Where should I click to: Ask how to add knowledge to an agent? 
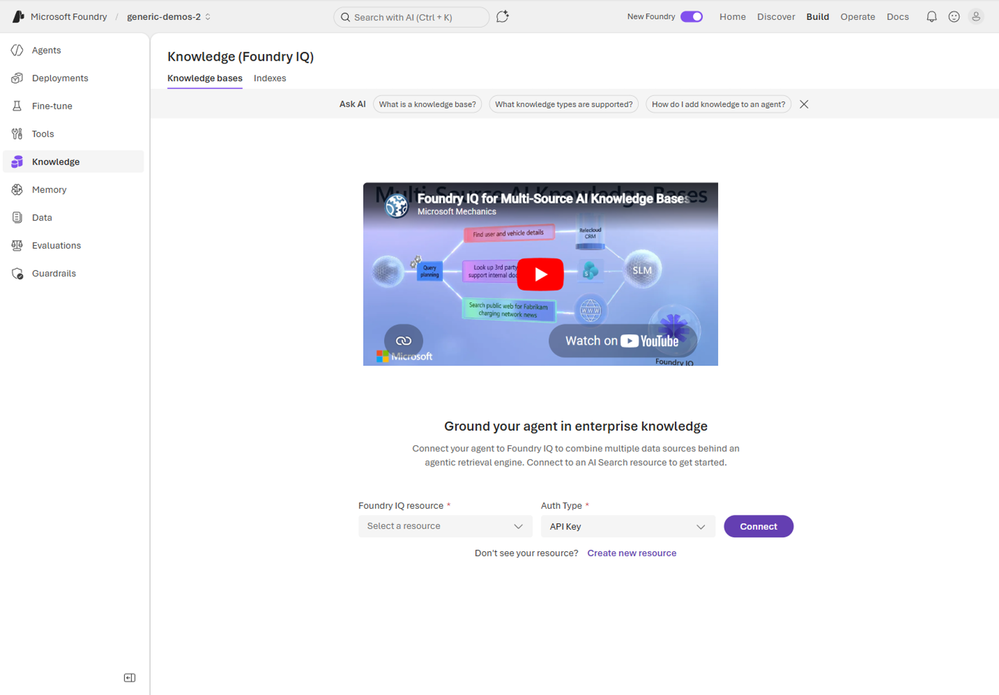pyautogui.click(x=718, y=104)
